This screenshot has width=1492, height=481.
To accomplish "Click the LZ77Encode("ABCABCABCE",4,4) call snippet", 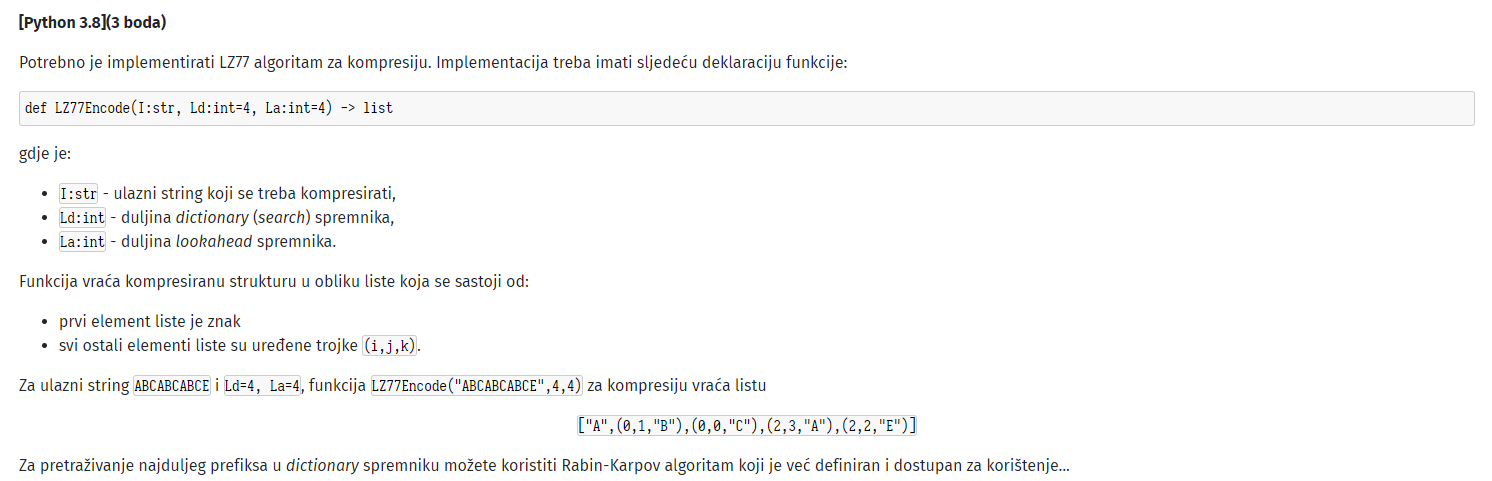I will tap(476, 385).
